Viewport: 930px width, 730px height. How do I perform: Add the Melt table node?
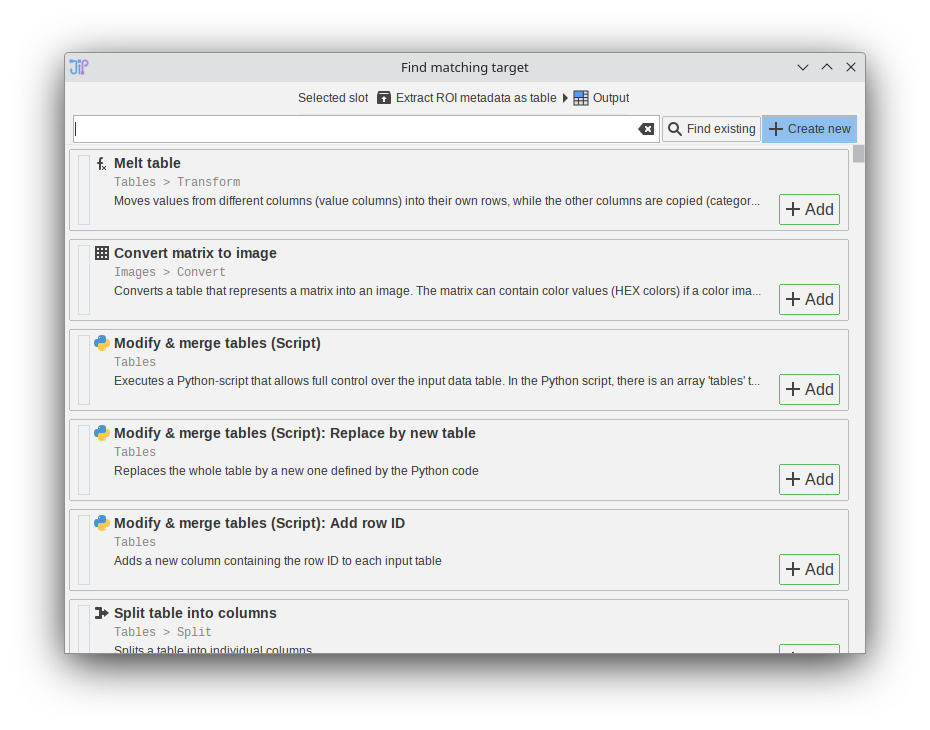(809, 210)
